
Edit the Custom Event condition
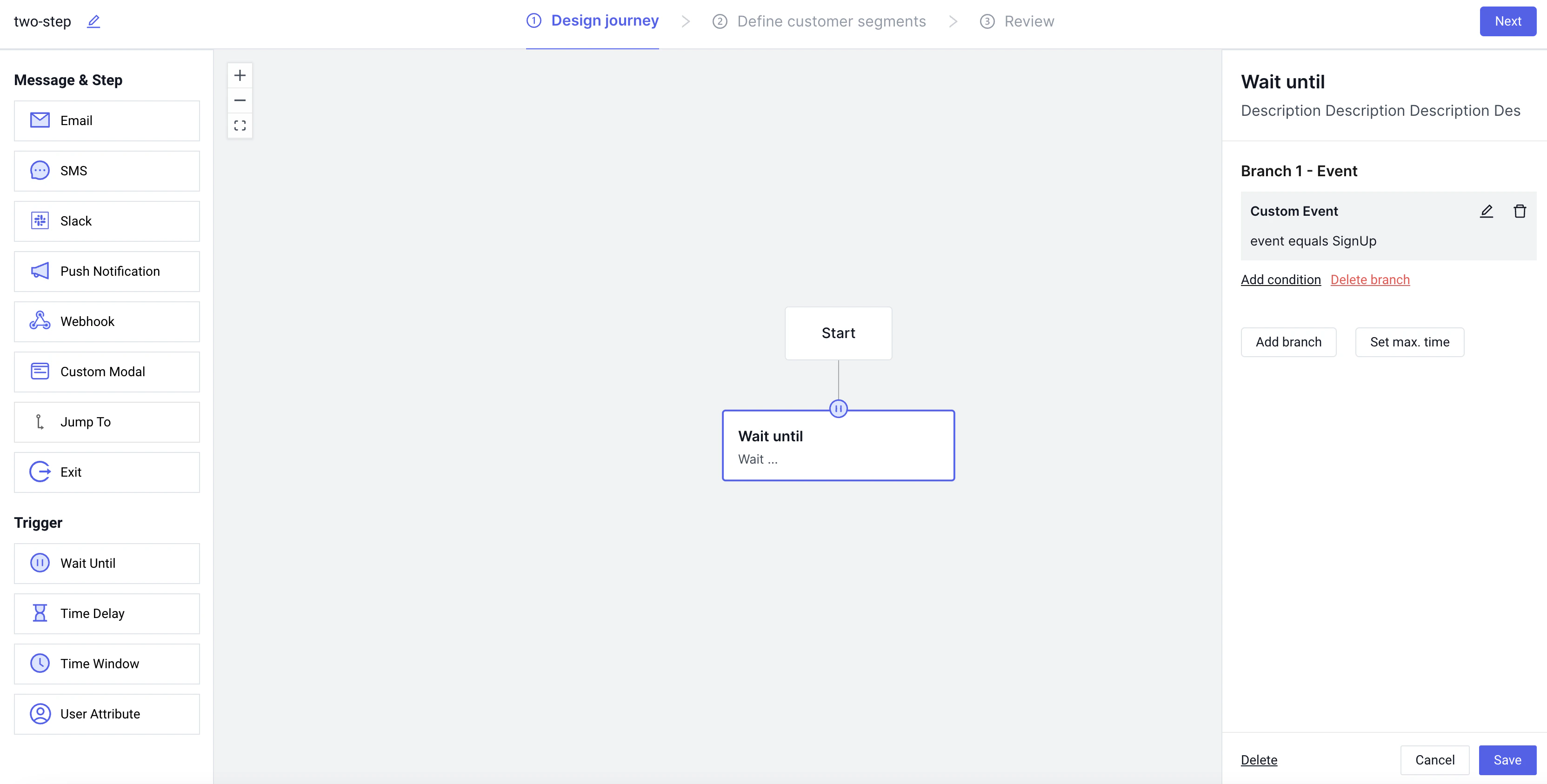click(1487, 211)
